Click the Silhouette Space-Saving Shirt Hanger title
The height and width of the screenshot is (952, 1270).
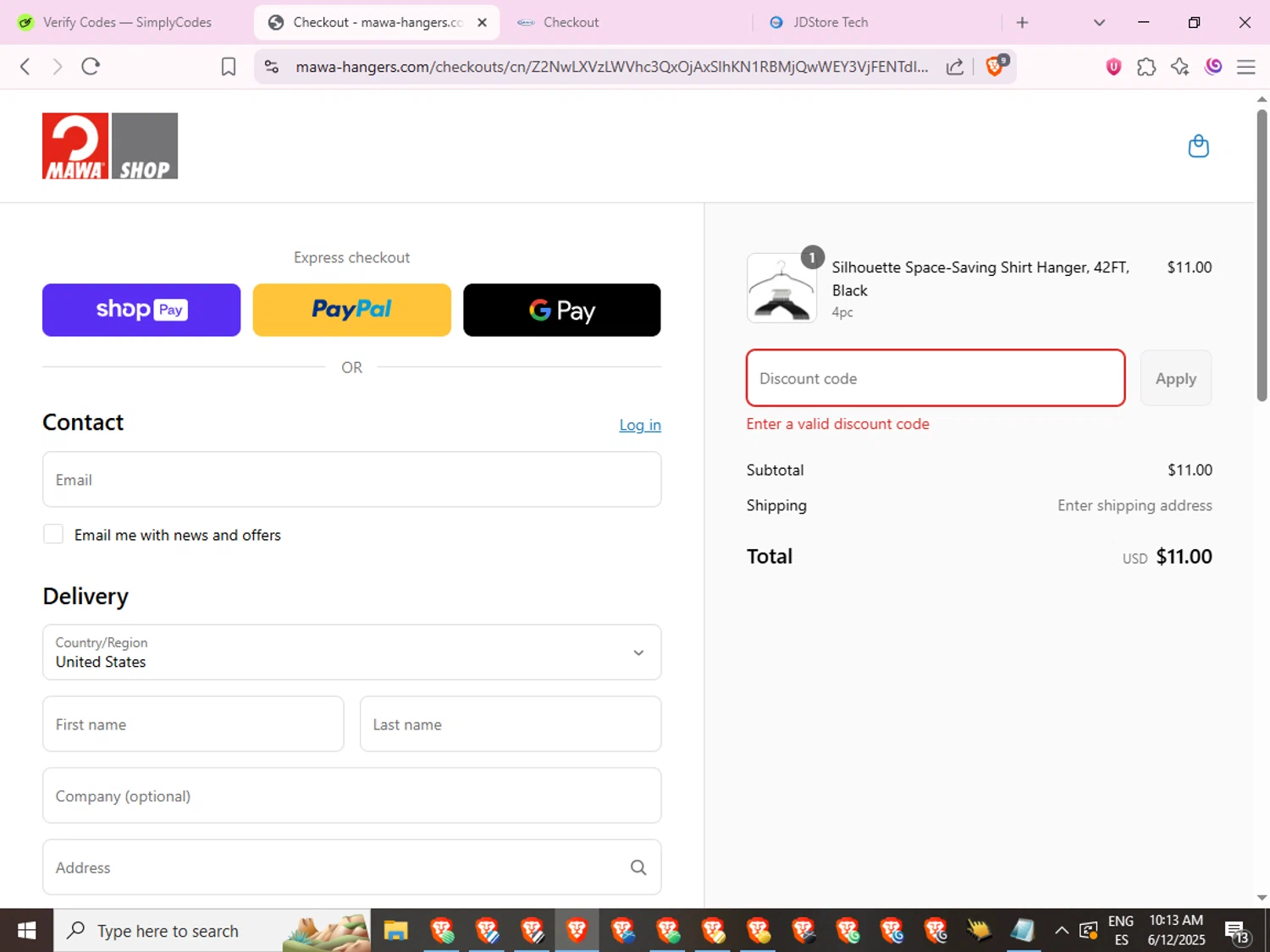pyautogui.click(x=980, y=278)
